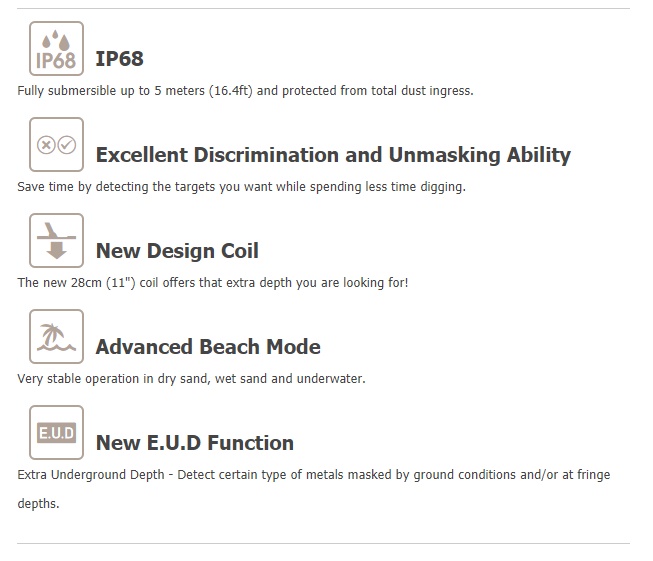Click the coil with down arrow icon
Screen dimensions: 653x561
coord(56,241)
